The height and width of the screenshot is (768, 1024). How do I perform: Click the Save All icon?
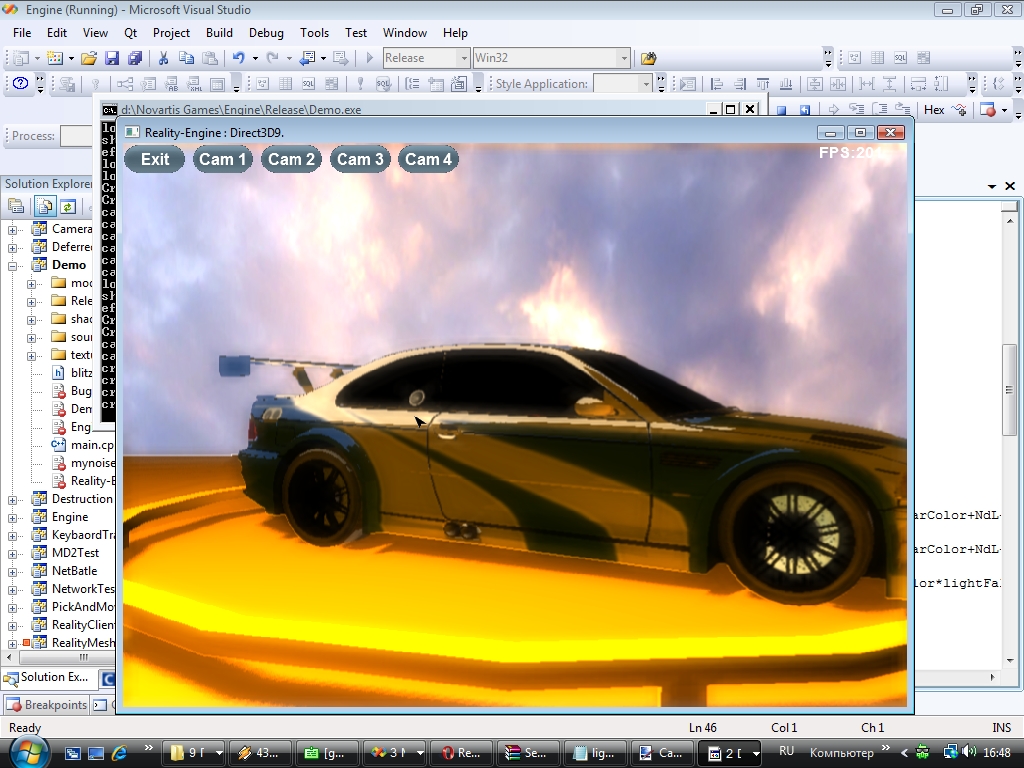click(134, 58)
